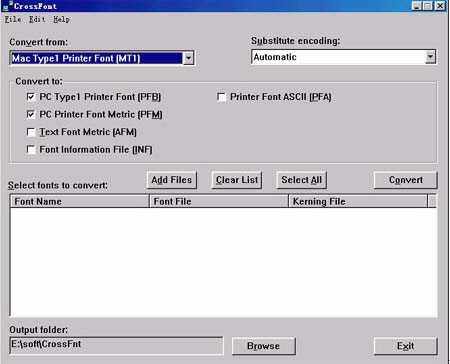Select the Automatic encoding combo box
The width and height of the screenshot is (450, 364).
click(x=343, y=57)
